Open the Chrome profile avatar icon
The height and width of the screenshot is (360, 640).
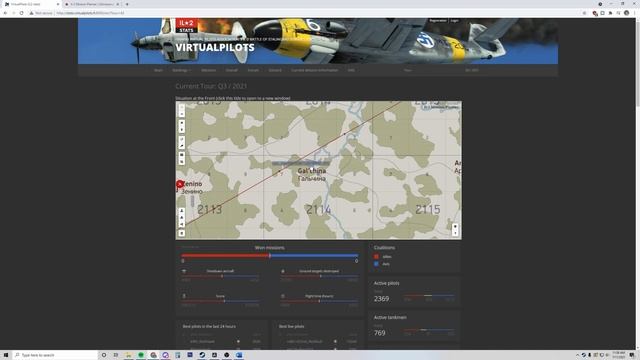pos(627,13)
